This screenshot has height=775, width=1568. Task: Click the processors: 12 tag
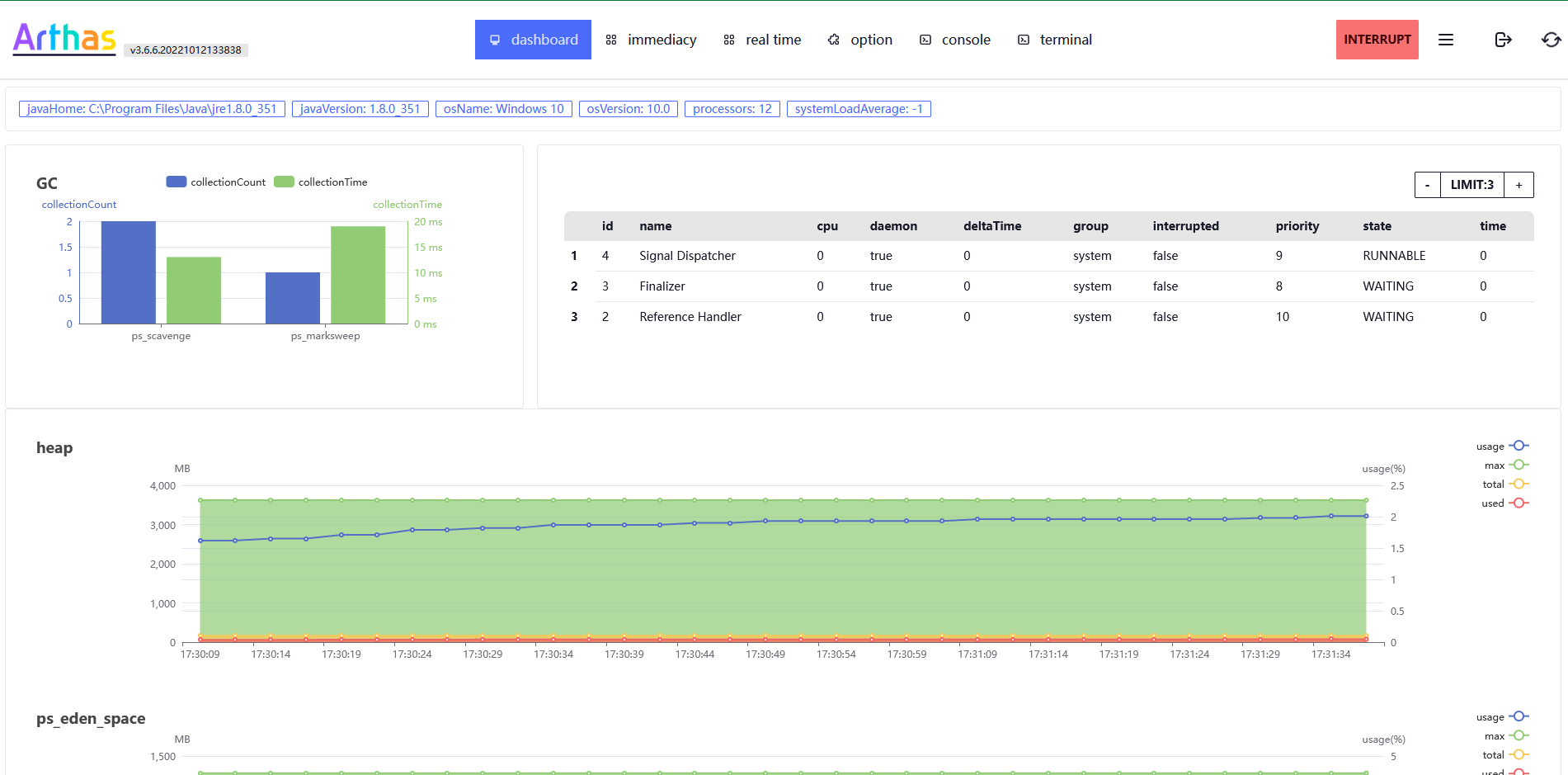tap(732, 109)
